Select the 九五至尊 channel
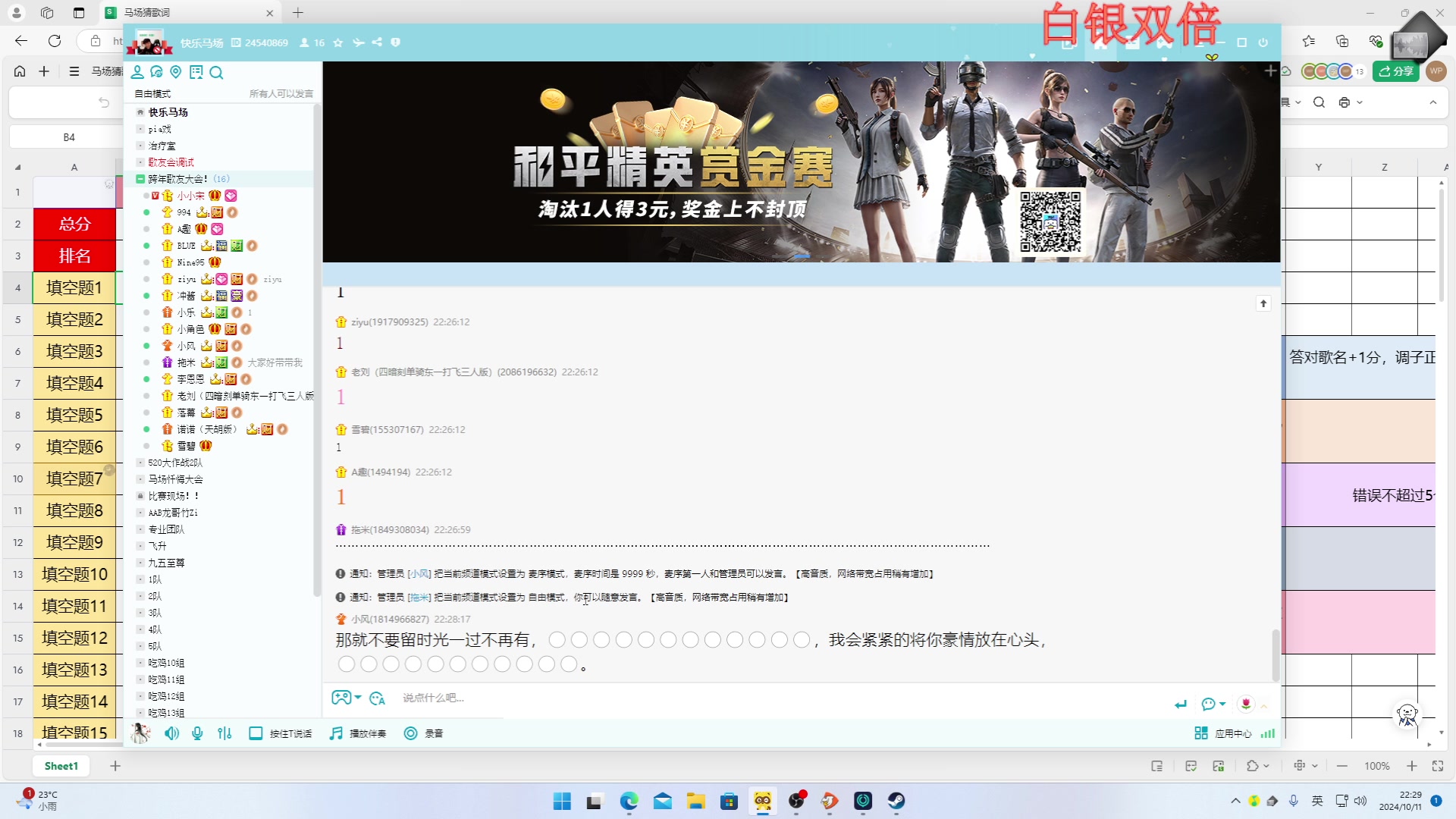Screen dimensions: 1456x819 [166, 563]
